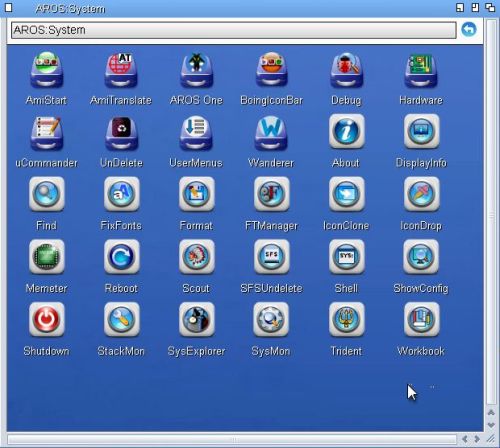
Task: Select the IconDrop icon
Action: 421,194
